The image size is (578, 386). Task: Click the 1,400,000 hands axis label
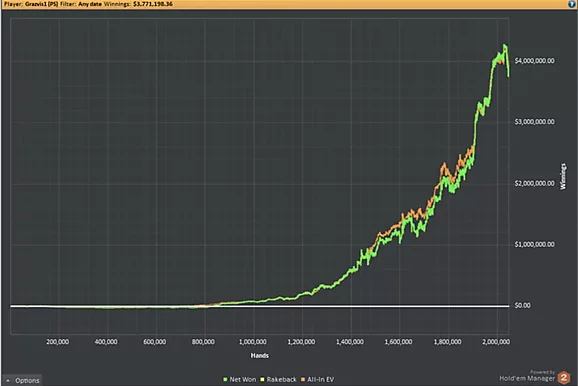point(350,342)
